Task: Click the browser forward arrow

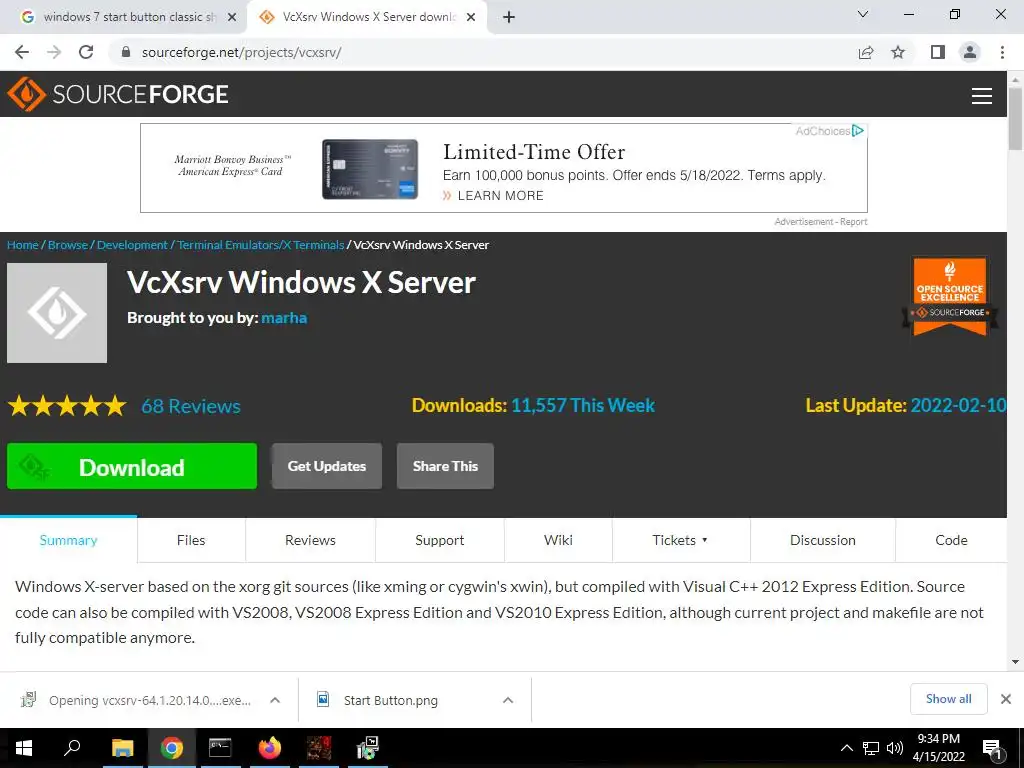Action: (x=54, y=52)
